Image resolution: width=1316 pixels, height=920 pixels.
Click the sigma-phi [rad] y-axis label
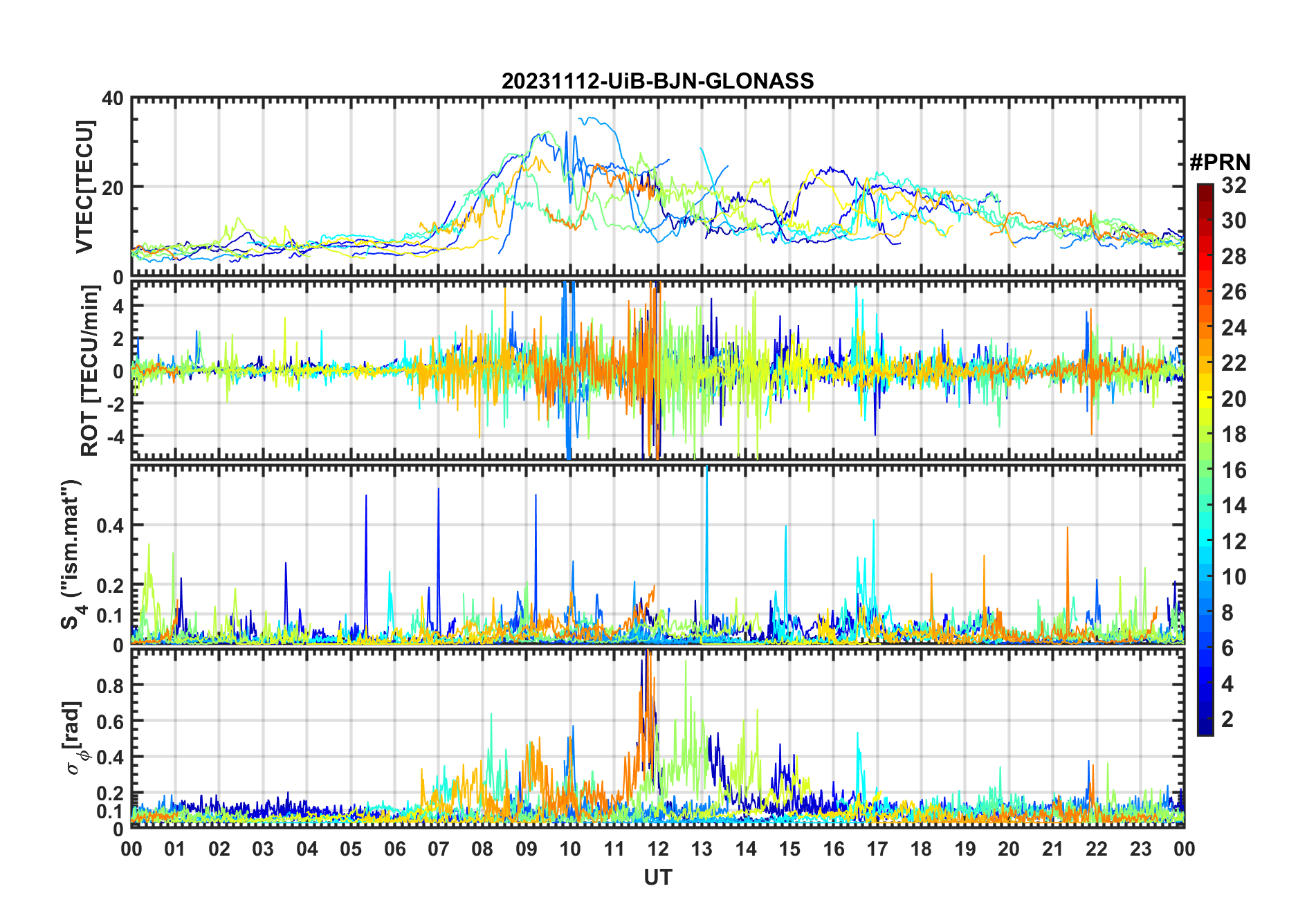point(75,738)
